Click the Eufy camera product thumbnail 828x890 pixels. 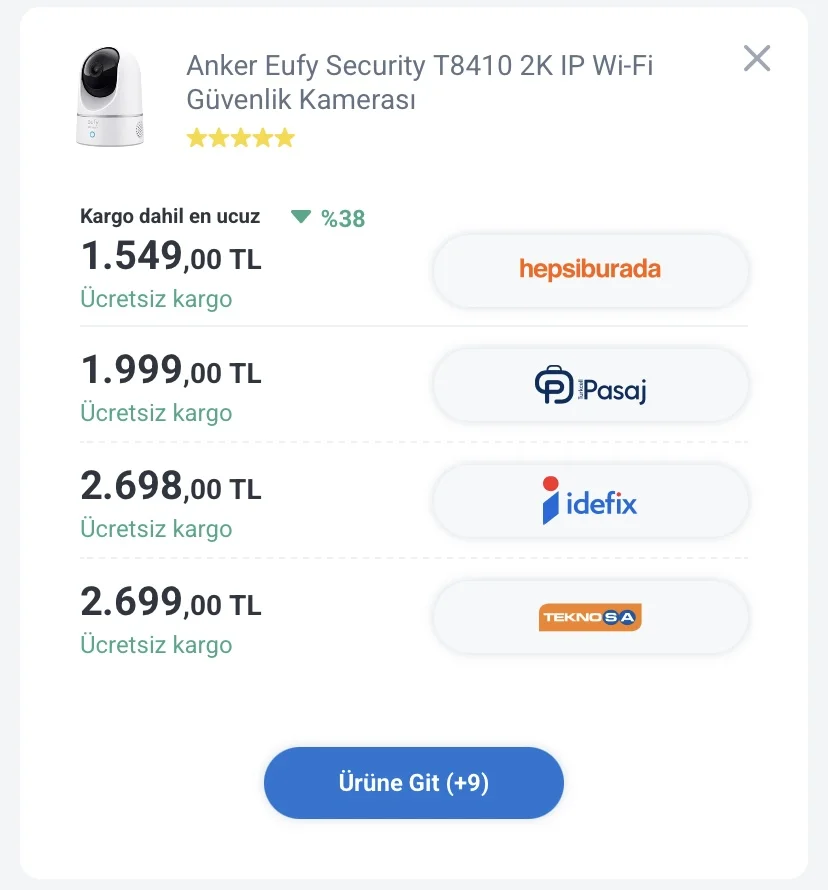110,98
